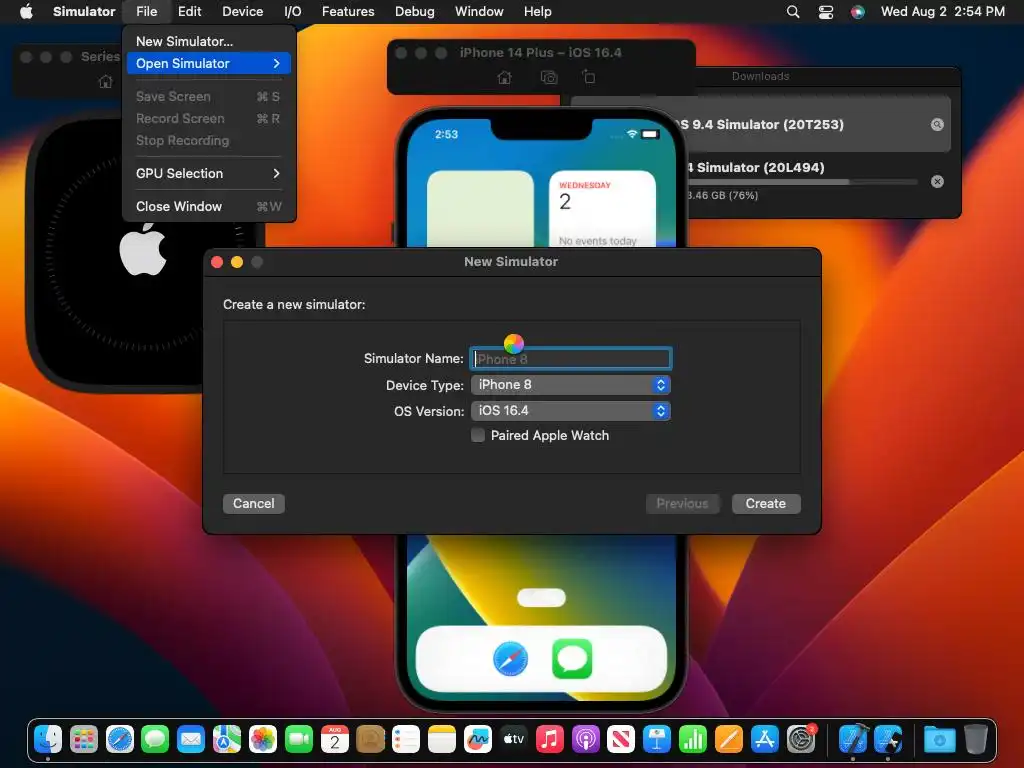Click the 20L494 download progress bar

point(801,182)
